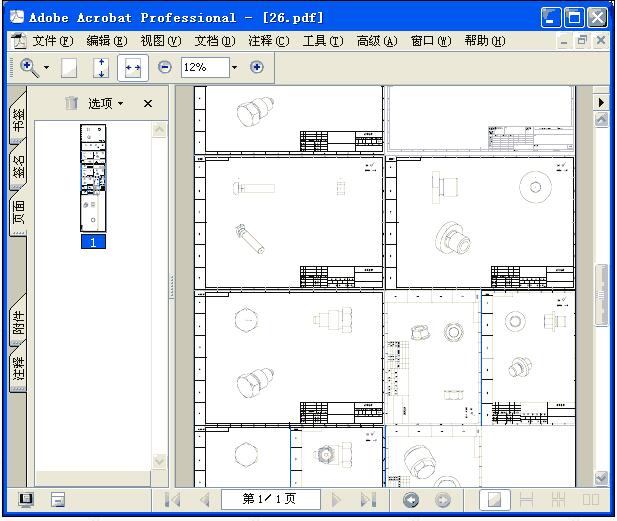Open the 工具 menu
The width and height of the screenshot is (617, 521).
[x=322, y=41]
